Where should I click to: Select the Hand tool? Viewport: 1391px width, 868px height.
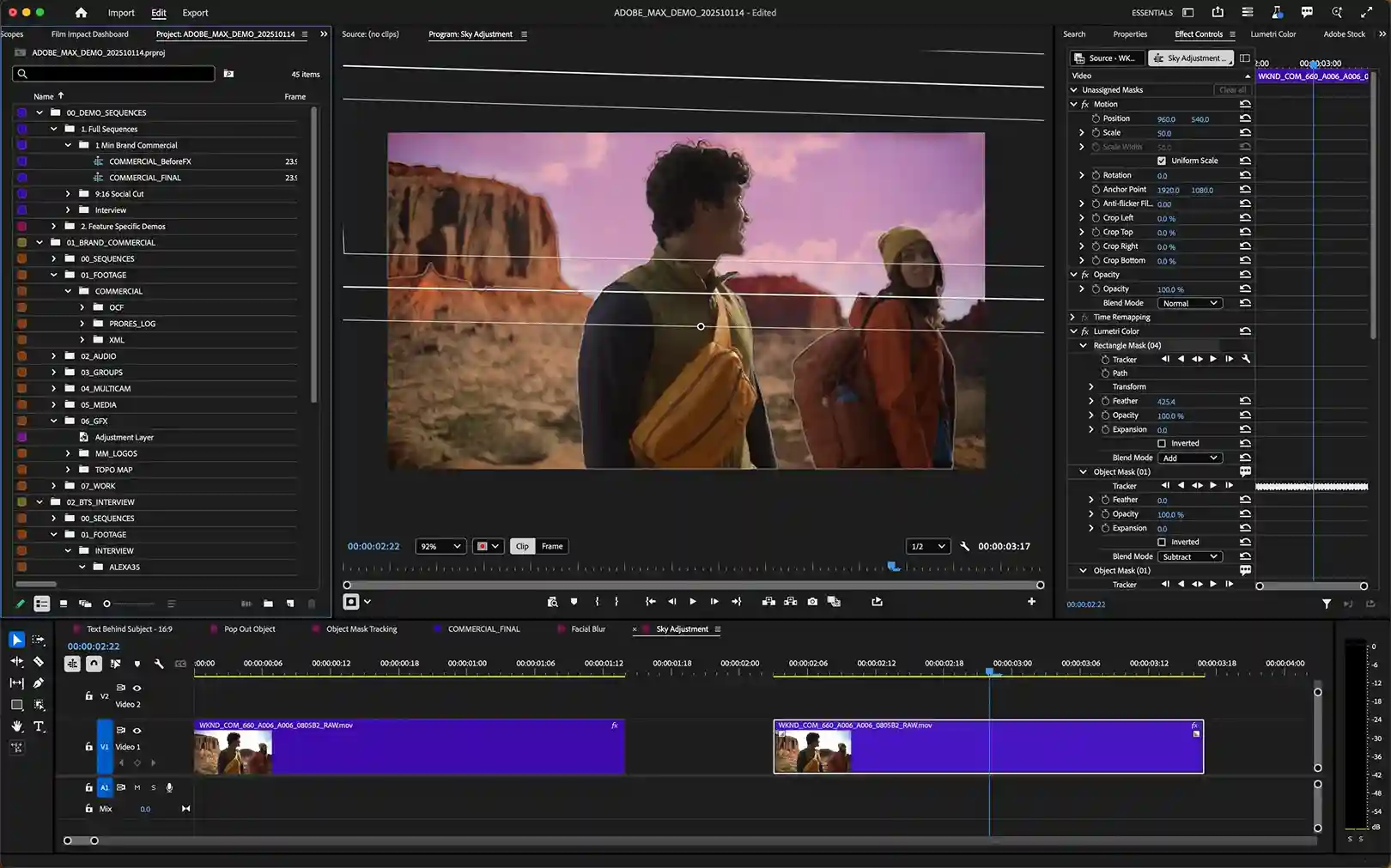(x=16, y=726)
